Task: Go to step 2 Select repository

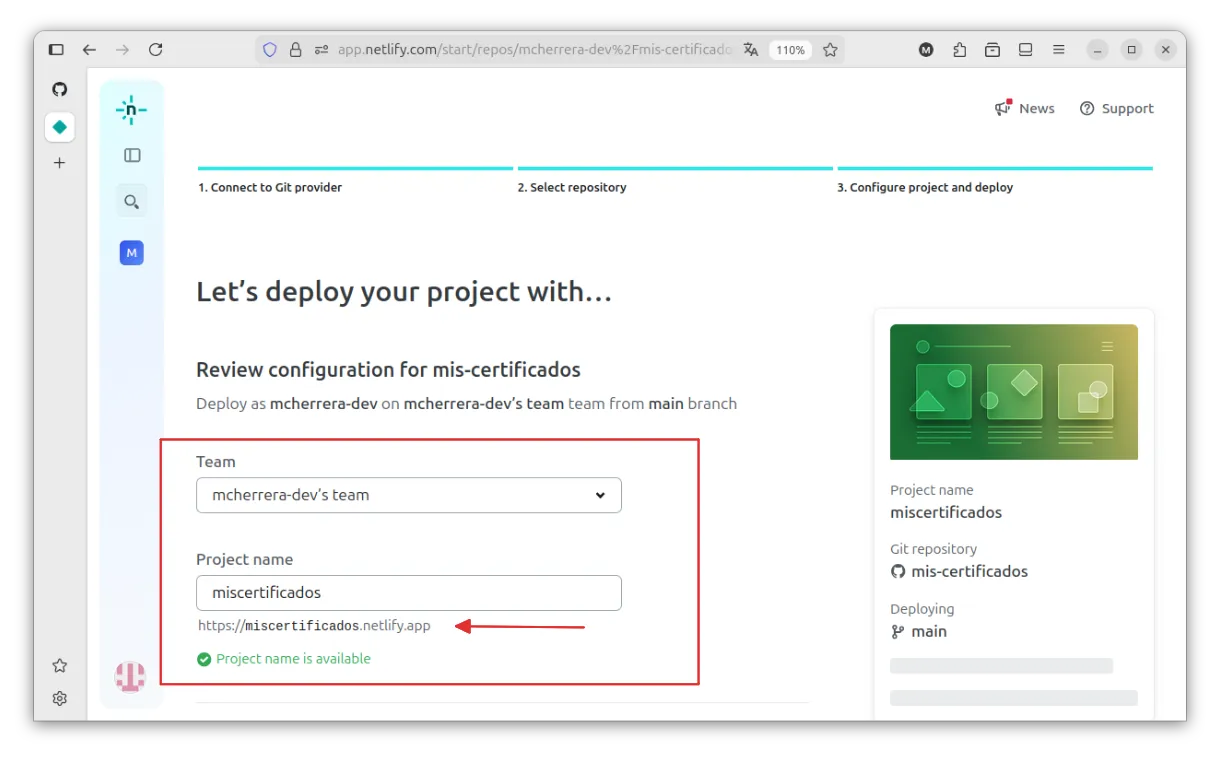Action: (572, 187)
